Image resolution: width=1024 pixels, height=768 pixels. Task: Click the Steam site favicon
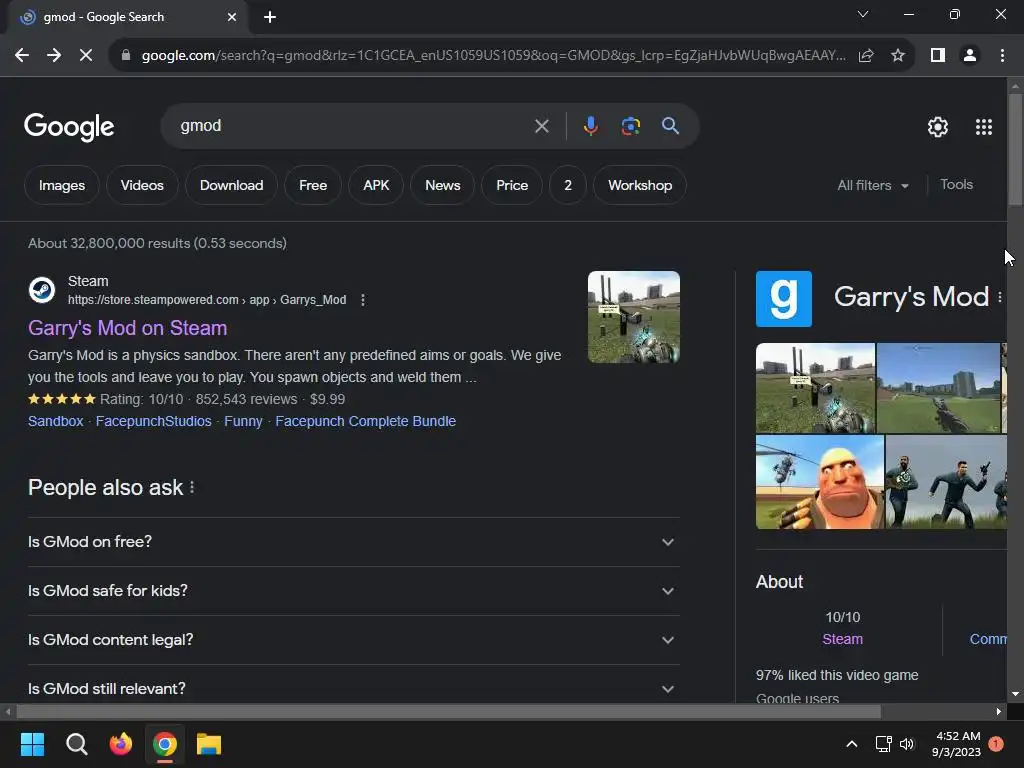pyautogui.click(x=42, y=290)
